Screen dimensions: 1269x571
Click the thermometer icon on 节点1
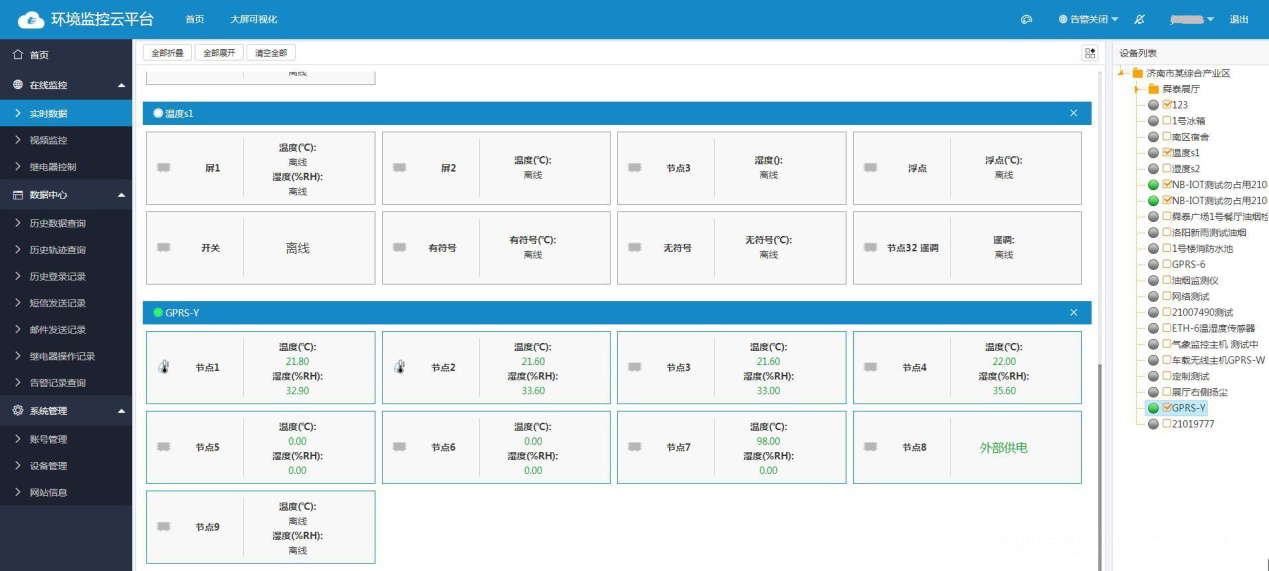tap(165, 367)
